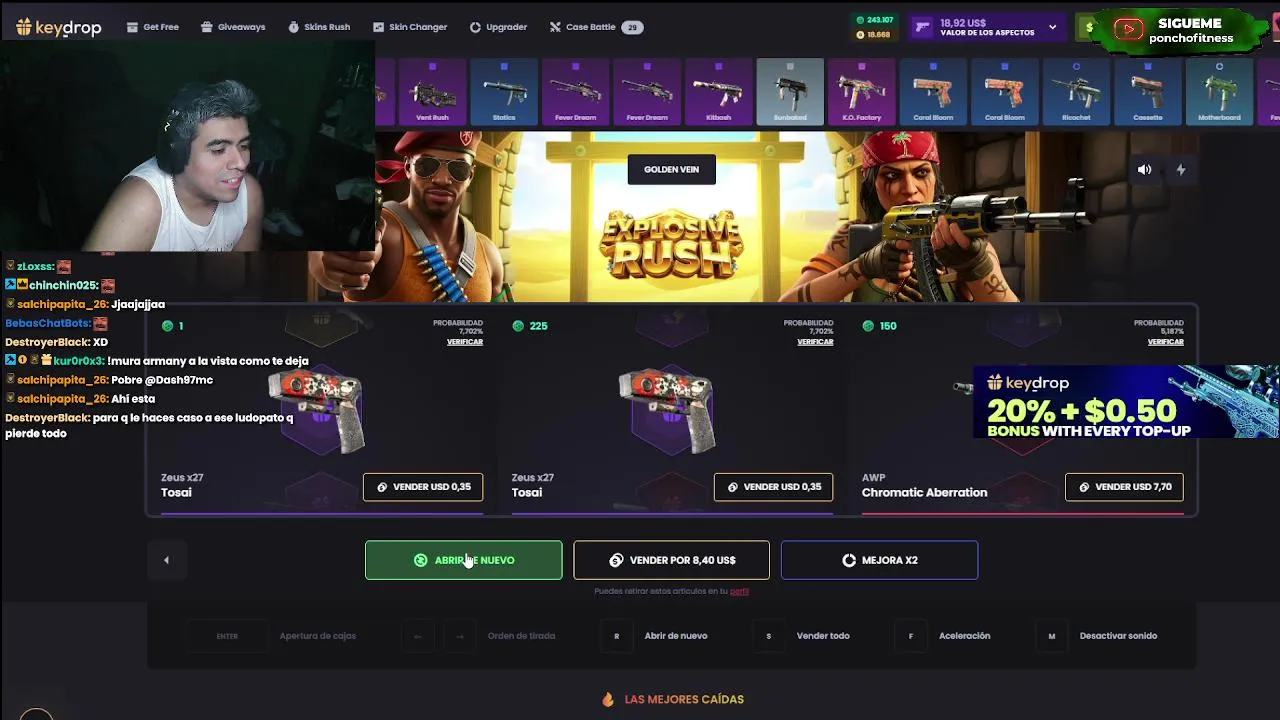Go back with the left arrow
This screenshot has height=720, width=1280.
166,560
